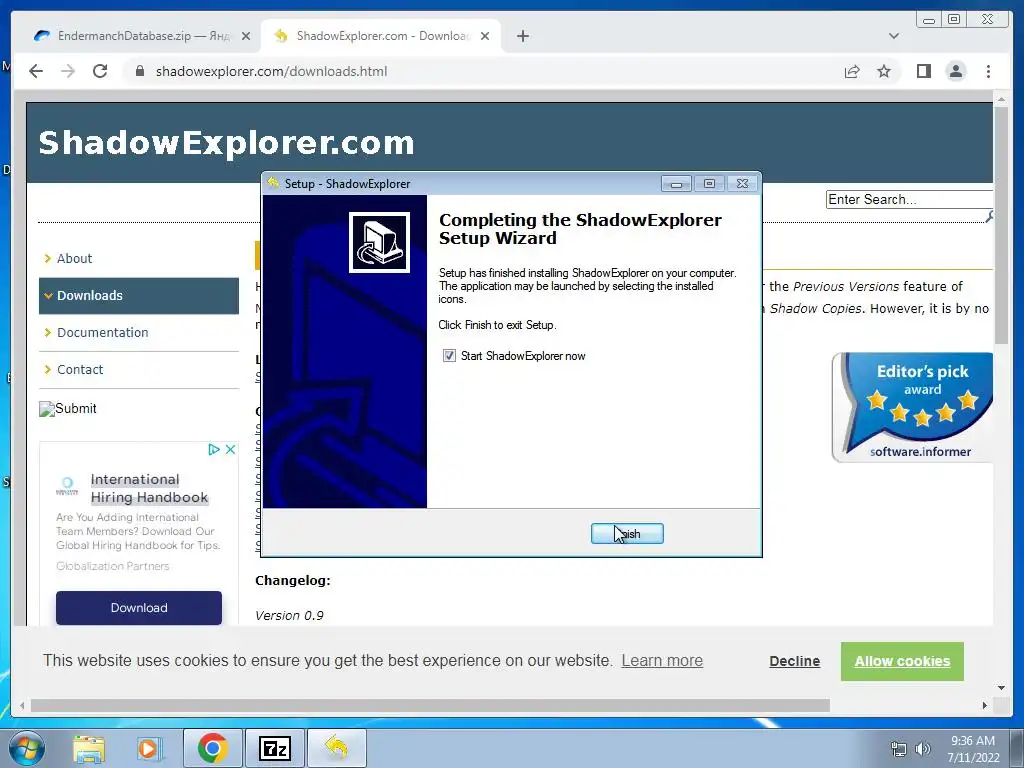Open the volume speaker icon
This screenshot has width=1024, height=768.
[923, 749]
